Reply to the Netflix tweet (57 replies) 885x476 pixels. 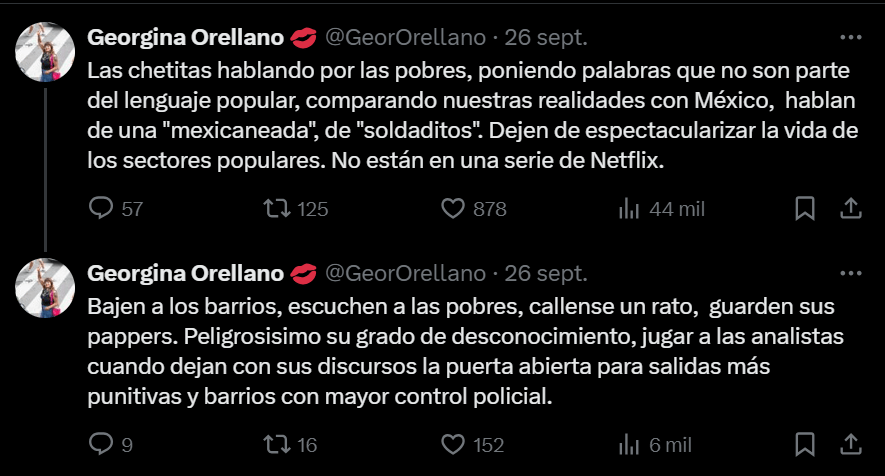click(x=102, y=209)
